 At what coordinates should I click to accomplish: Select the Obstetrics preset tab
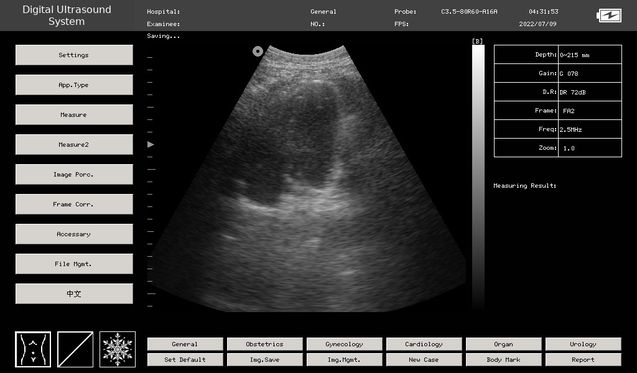264,344
